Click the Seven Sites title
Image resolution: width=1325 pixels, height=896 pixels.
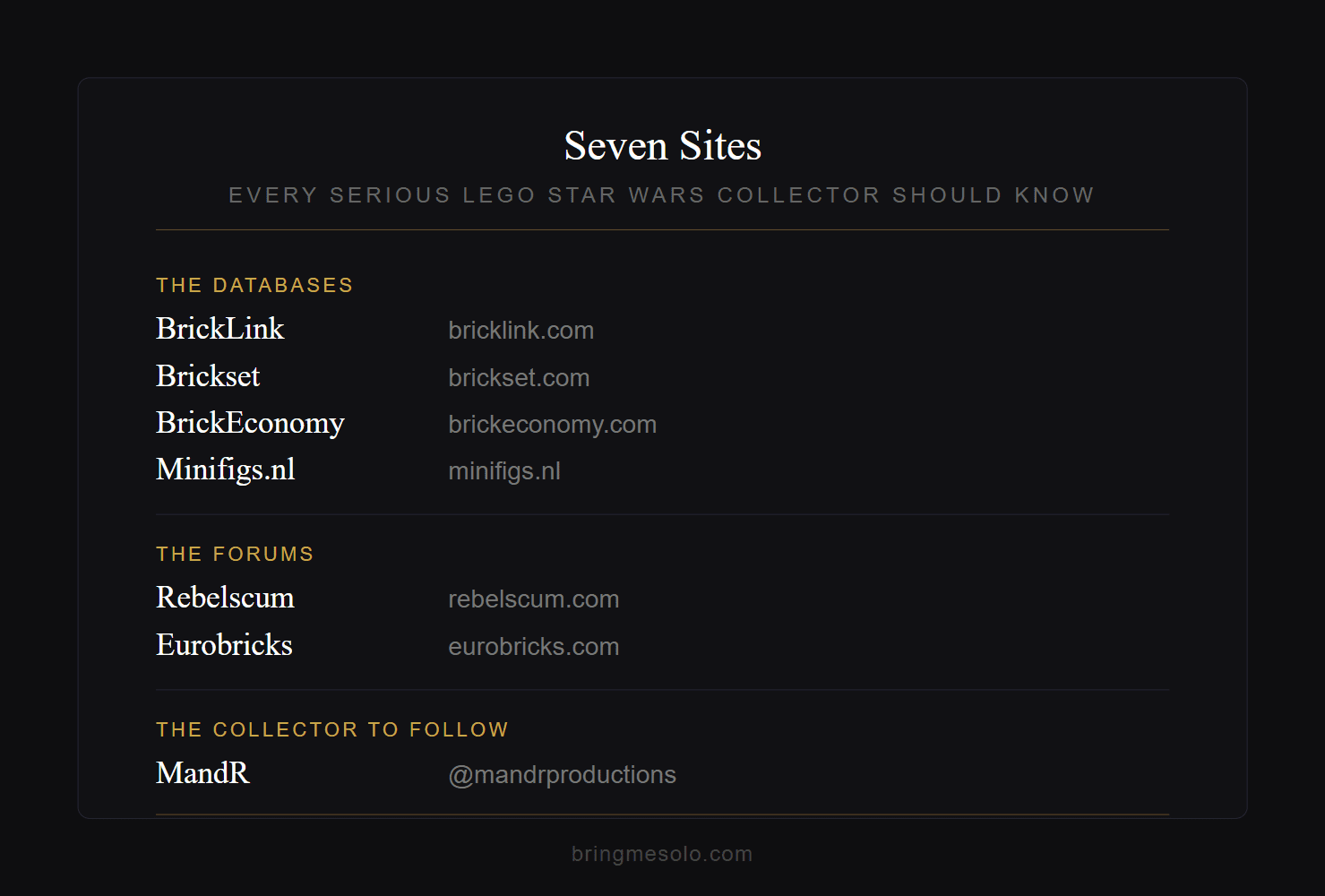click(x=663, y=146)
